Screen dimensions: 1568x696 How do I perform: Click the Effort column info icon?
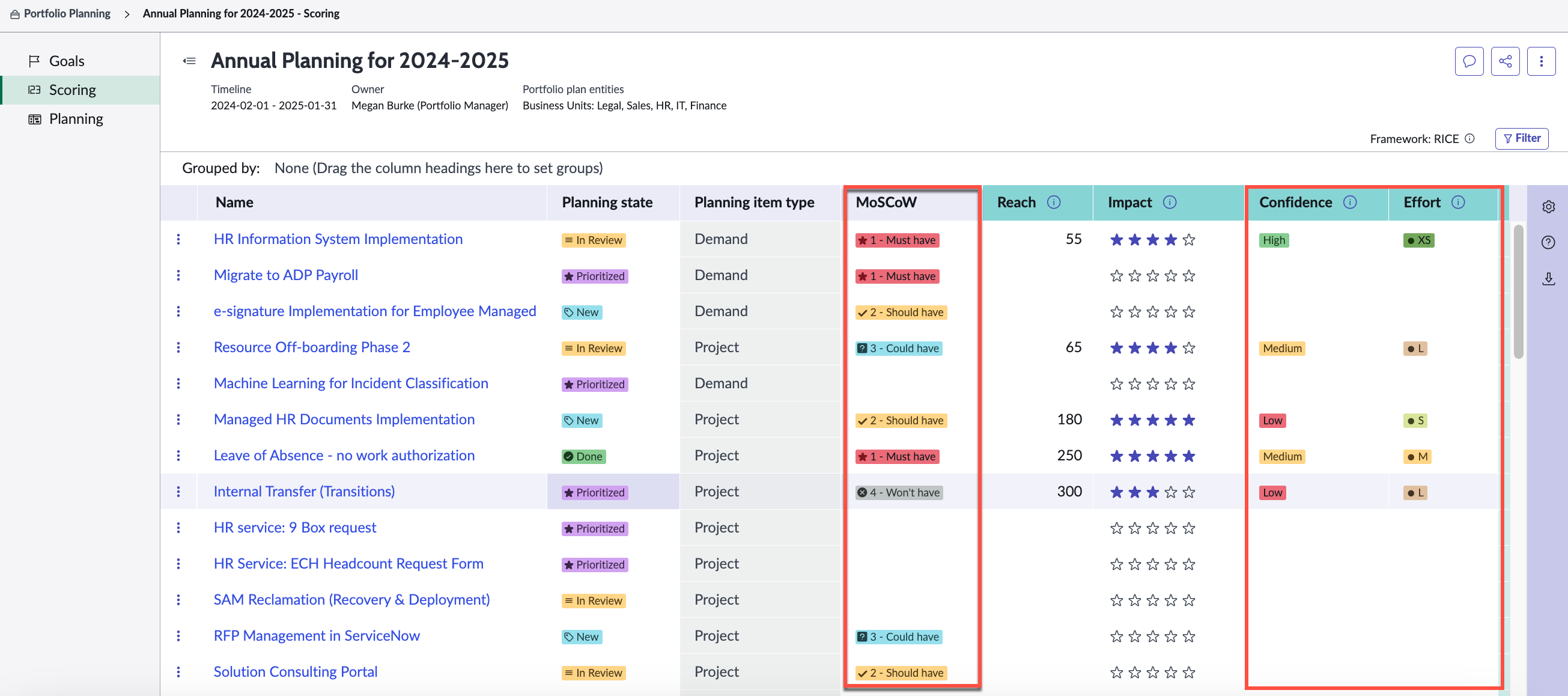pyautogui.click(x=1458, y=202)
